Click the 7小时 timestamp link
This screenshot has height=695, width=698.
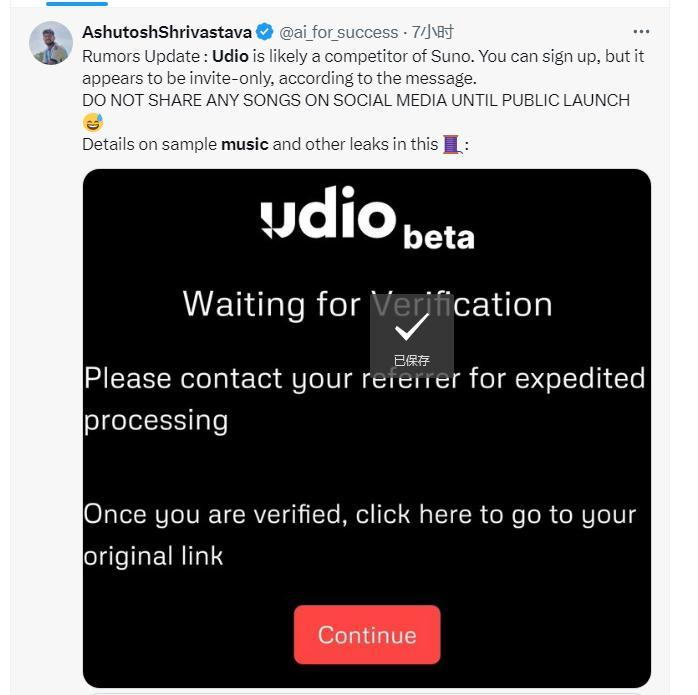(432, 32)
